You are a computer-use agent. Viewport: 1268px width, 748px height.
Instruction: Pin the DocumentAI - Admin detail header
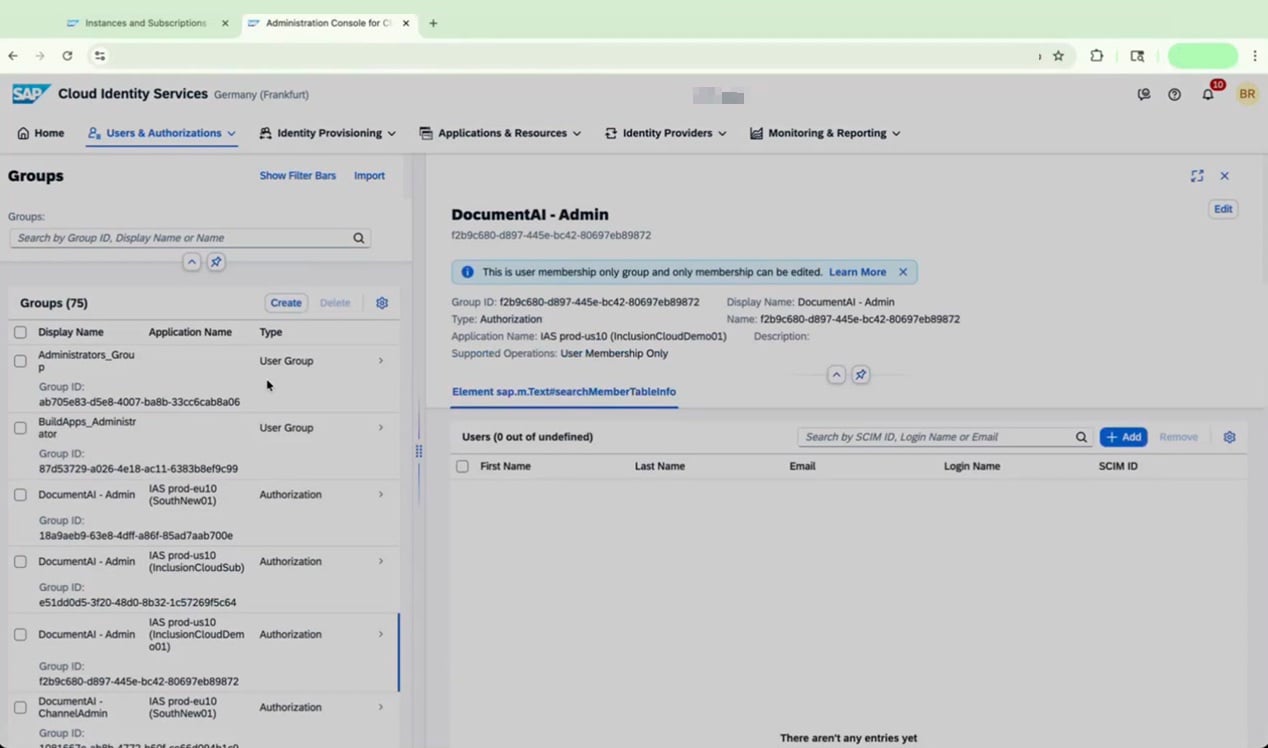click(860, 375)
